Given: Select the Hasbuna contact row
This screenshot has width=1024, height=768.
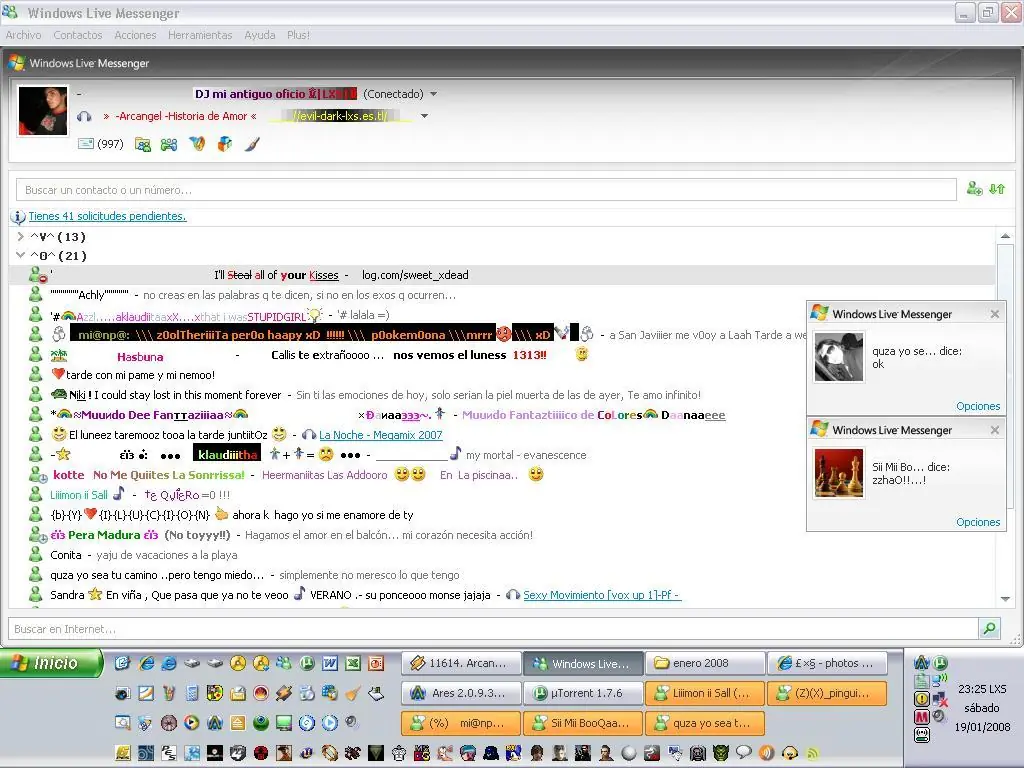Looking at the screenshot, I should (409, 355).
